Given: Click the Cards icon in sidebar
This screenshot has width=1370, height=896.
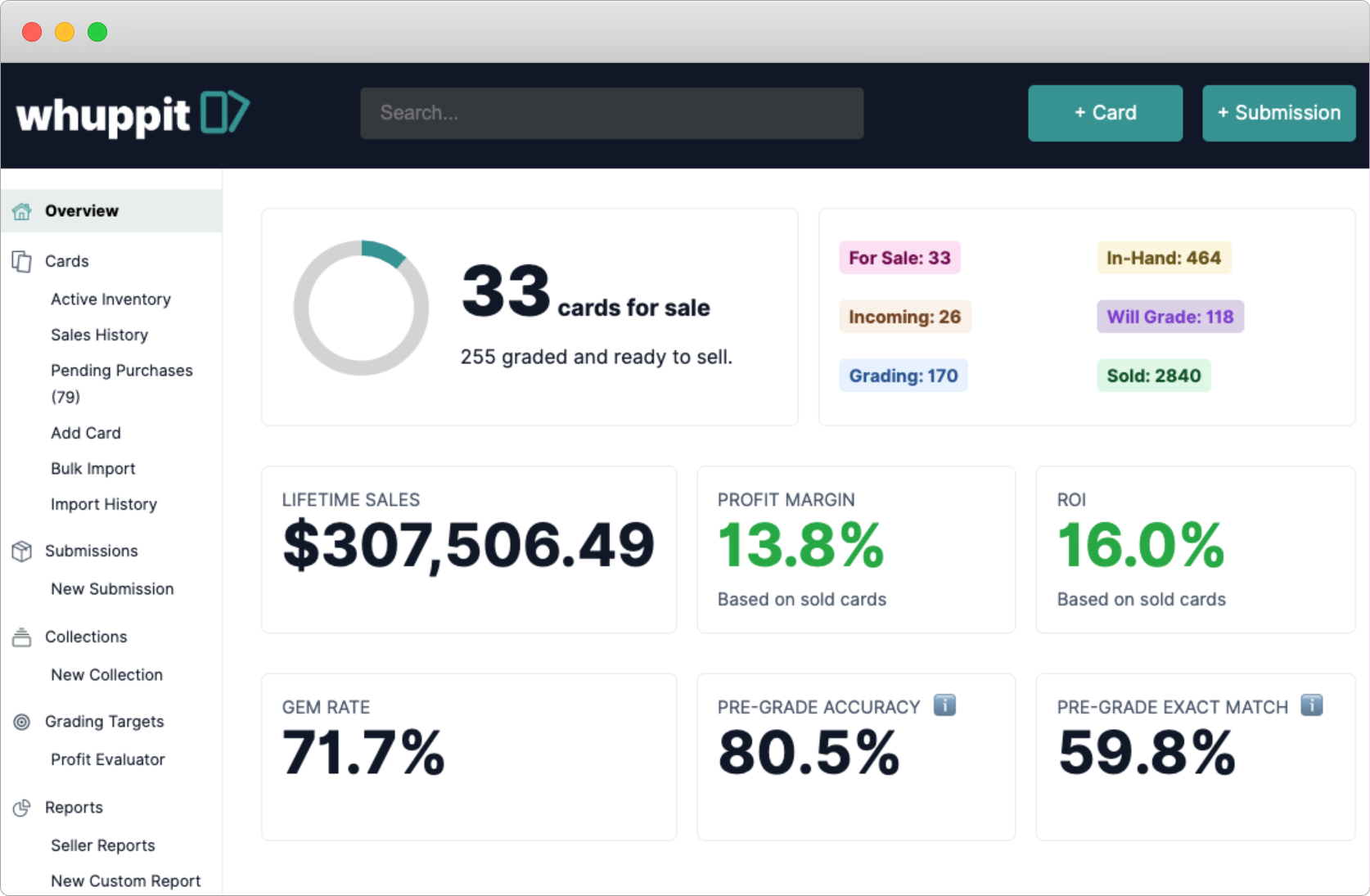Looking at the screenshot, I should tap(22, 262).
